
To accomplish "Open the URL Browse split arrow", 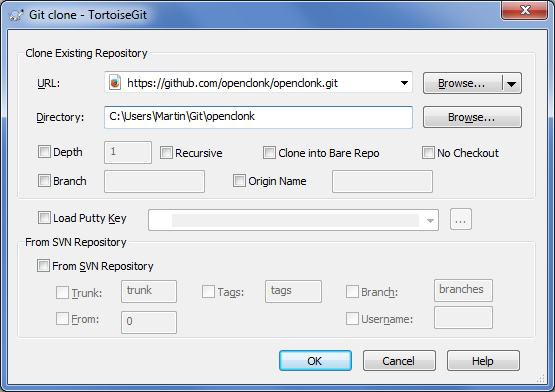I will point(511,84).
